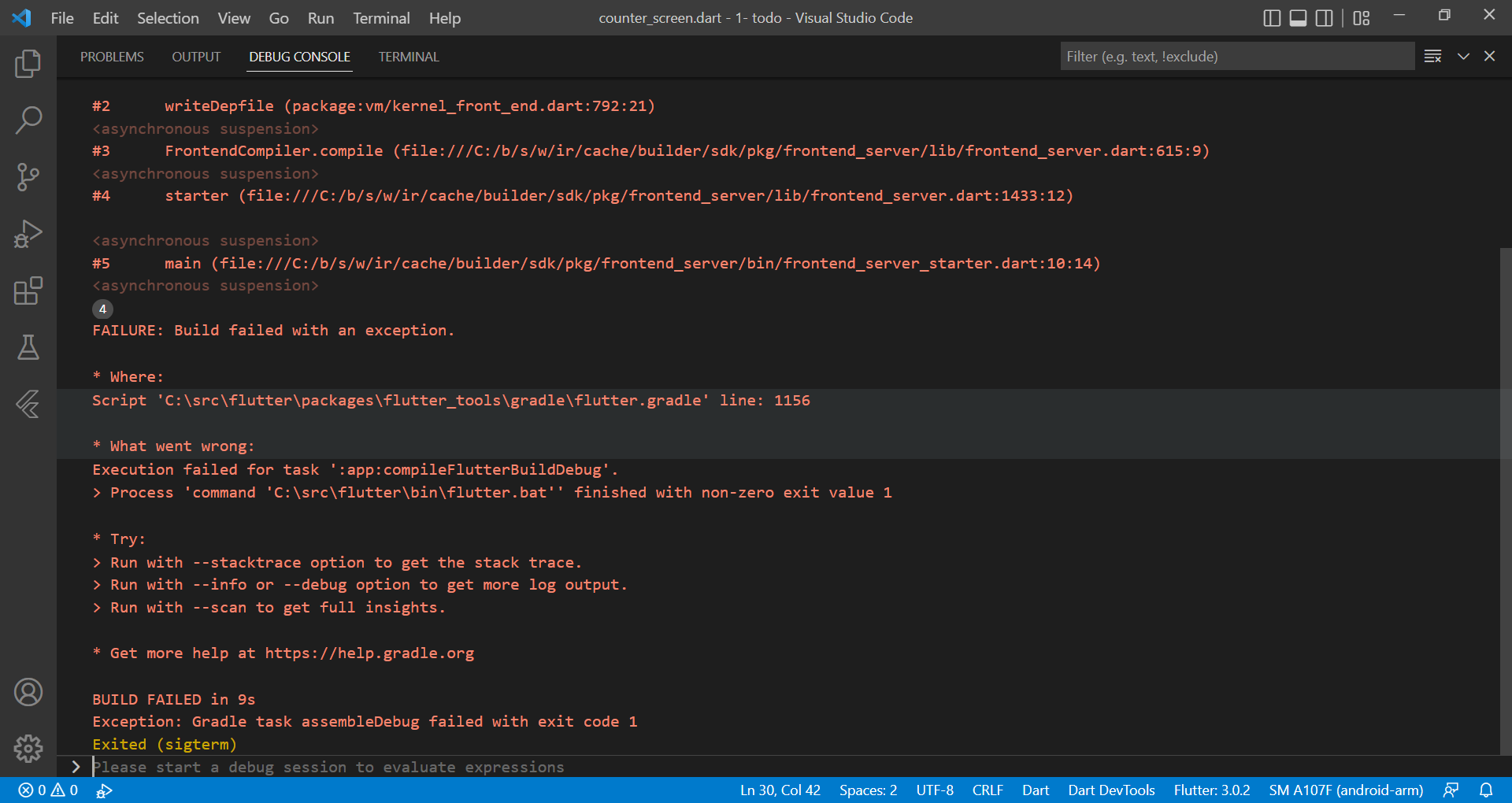Image resolution: width=1512 pixels, height=803 pixels.
Task: Open the View menu
Action: (x=234, y=18)
